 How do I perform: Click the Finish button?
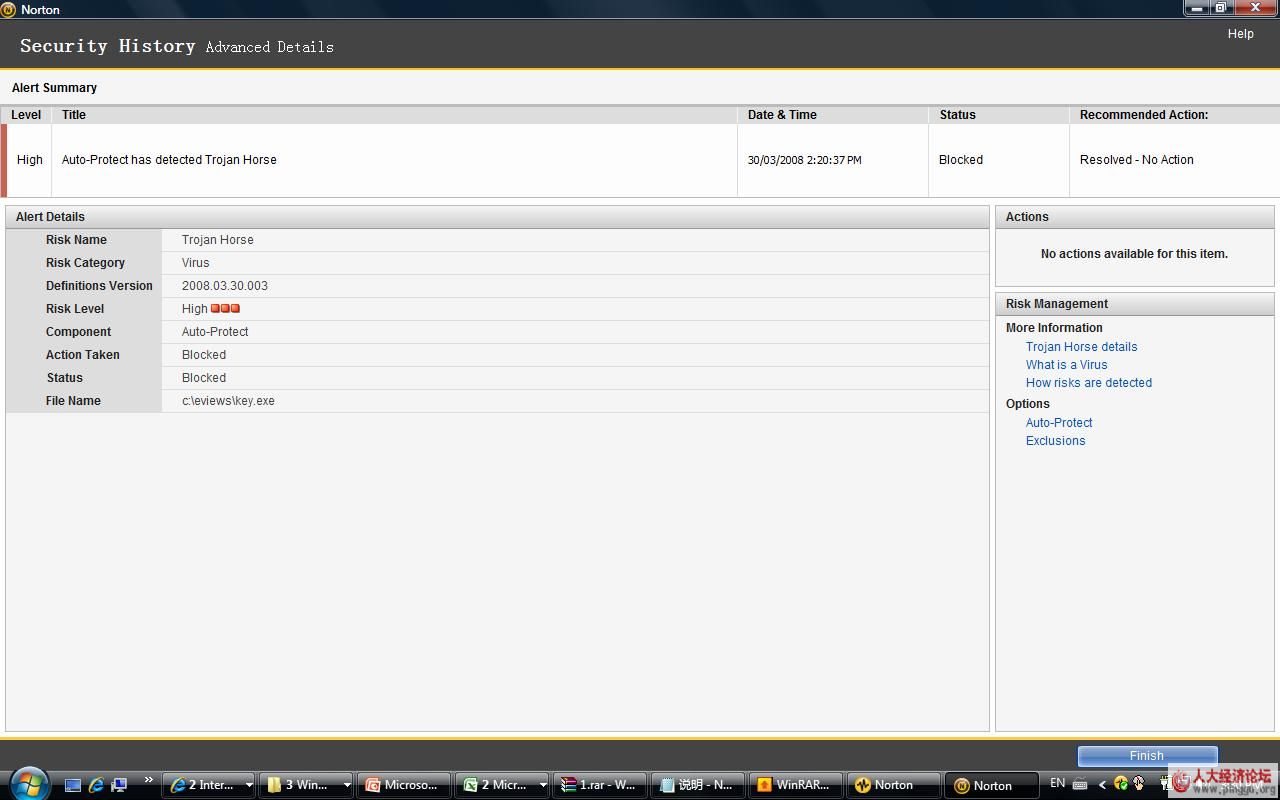click(x=1147, y=756)
